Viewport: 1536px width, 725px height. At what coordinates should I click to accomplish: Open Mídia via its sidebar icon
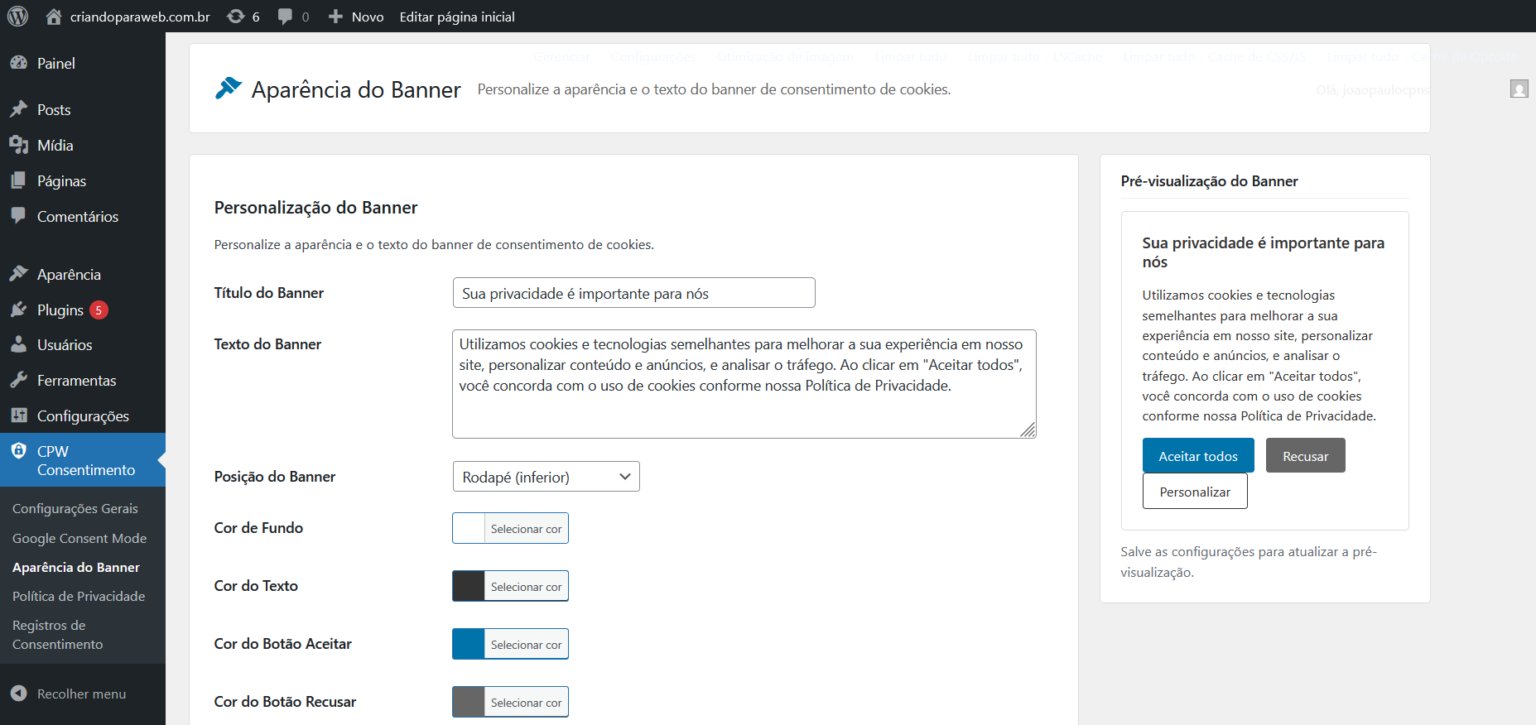click(x=18, y=145)
